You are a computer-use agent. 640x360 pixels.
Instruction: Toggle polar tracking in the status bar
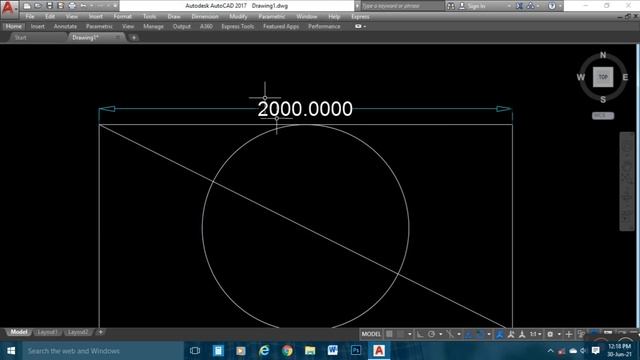pos(431,334)
